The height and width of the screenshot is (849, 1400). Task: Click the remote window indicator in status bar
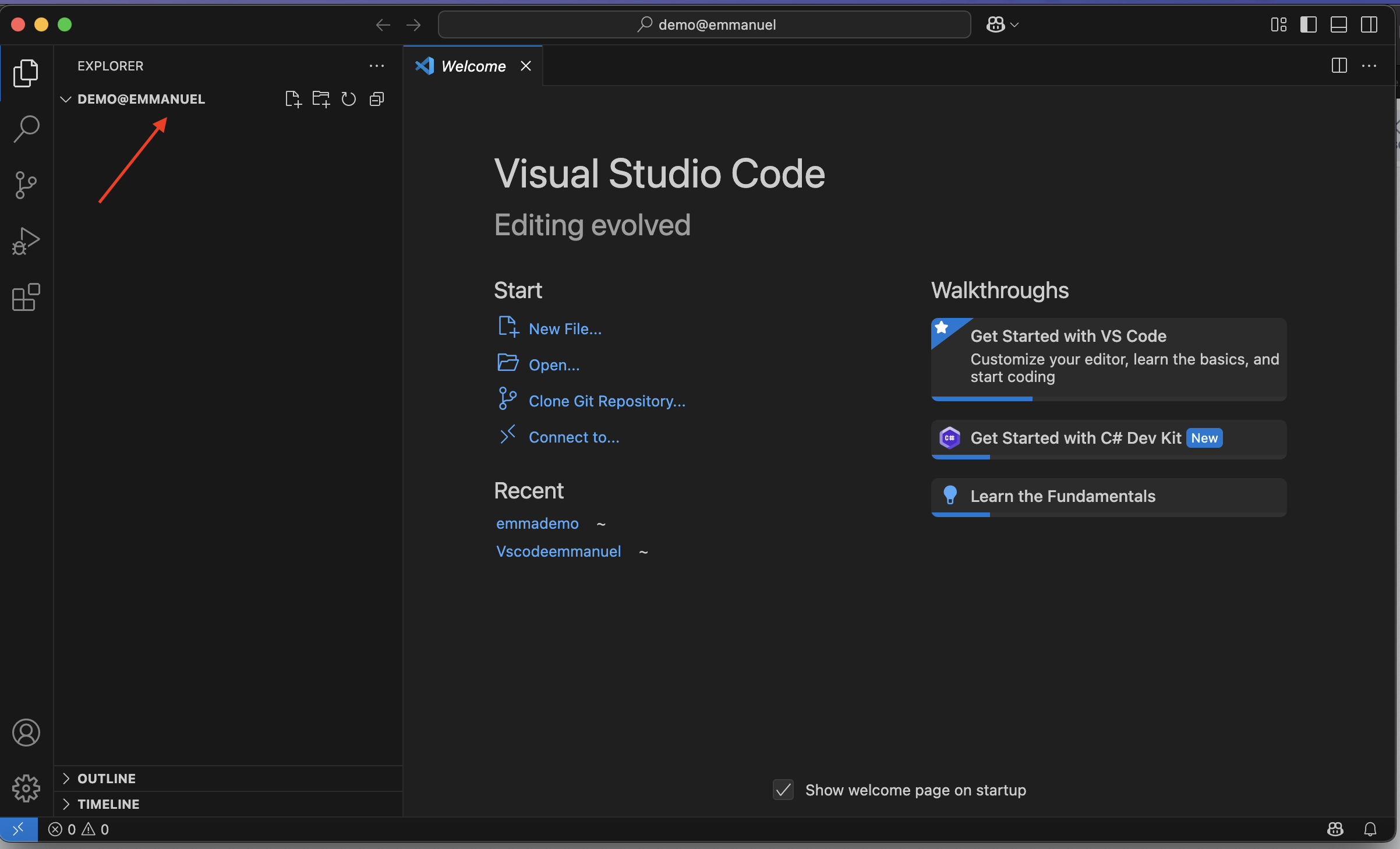coord(19,829)
